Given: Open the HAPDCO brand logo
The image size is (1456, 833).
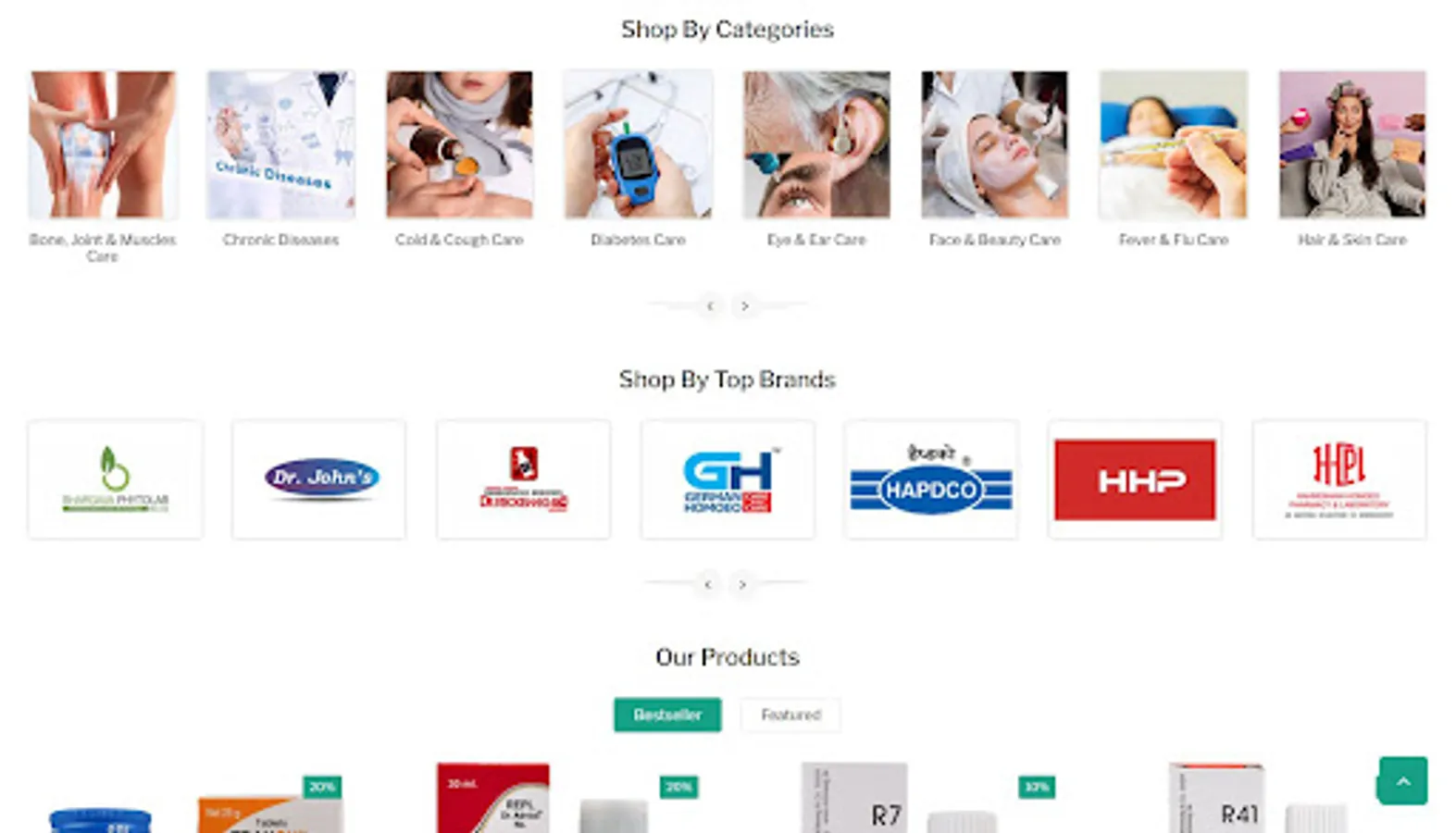Looking at the screenshot, I should (931, 479).
